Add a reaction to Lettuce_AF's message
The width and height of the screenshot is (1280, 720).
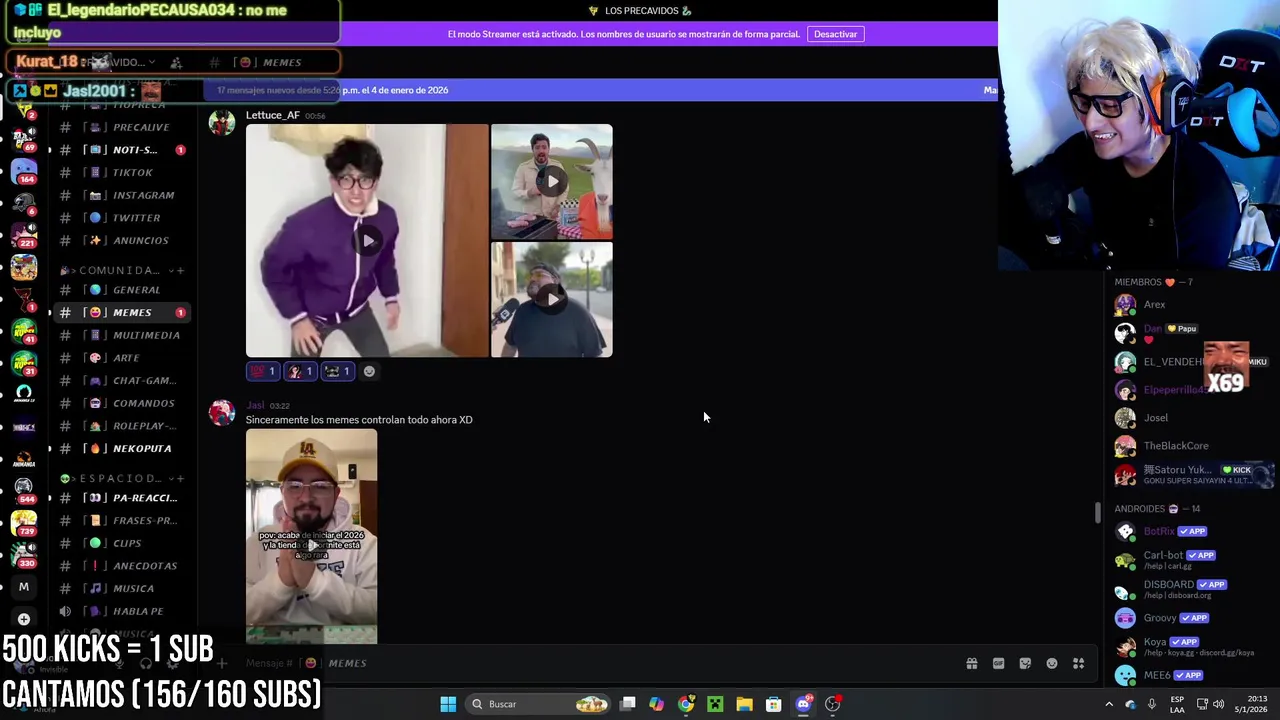(369, 371)
